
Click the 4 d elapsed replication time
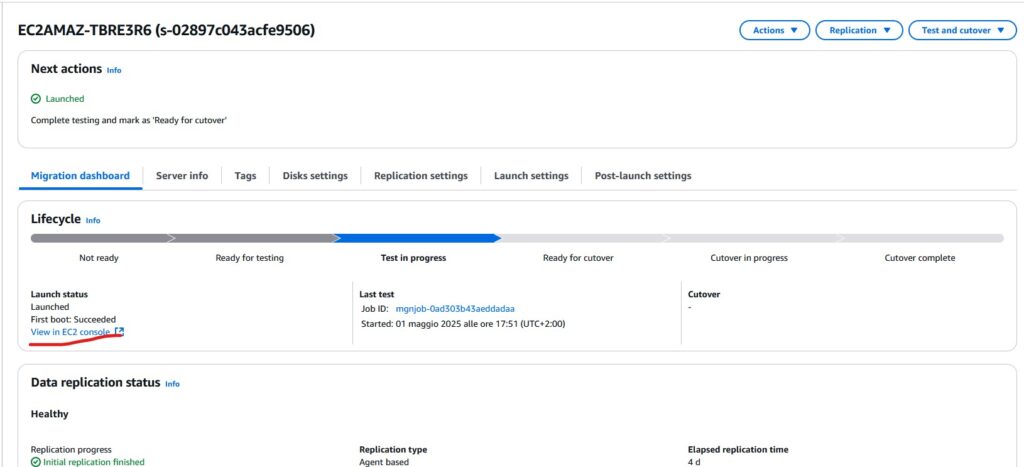[x=694, y=462]
